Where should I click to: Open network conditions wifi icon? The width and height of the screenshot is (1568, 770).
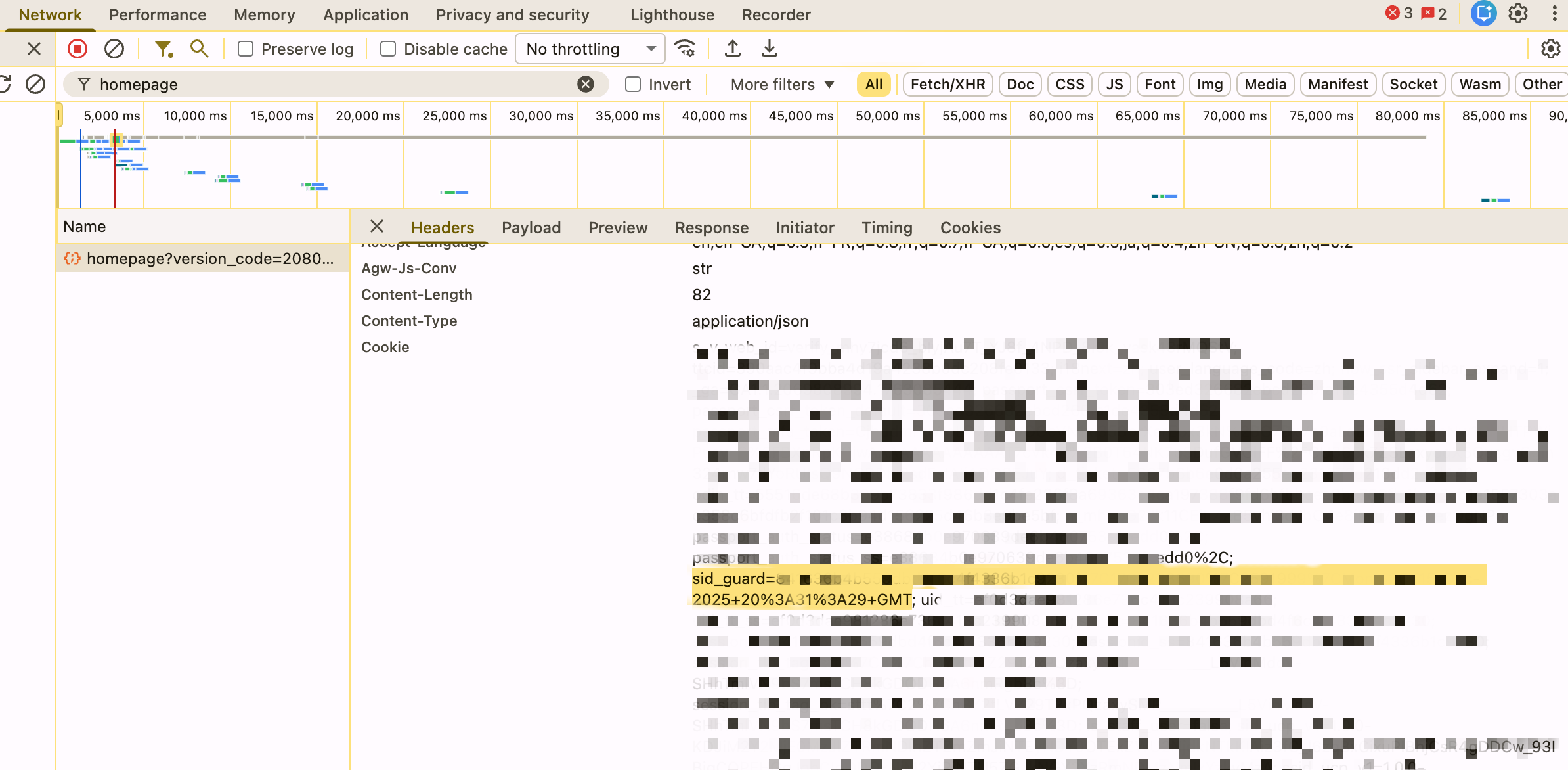pos(685,49)
